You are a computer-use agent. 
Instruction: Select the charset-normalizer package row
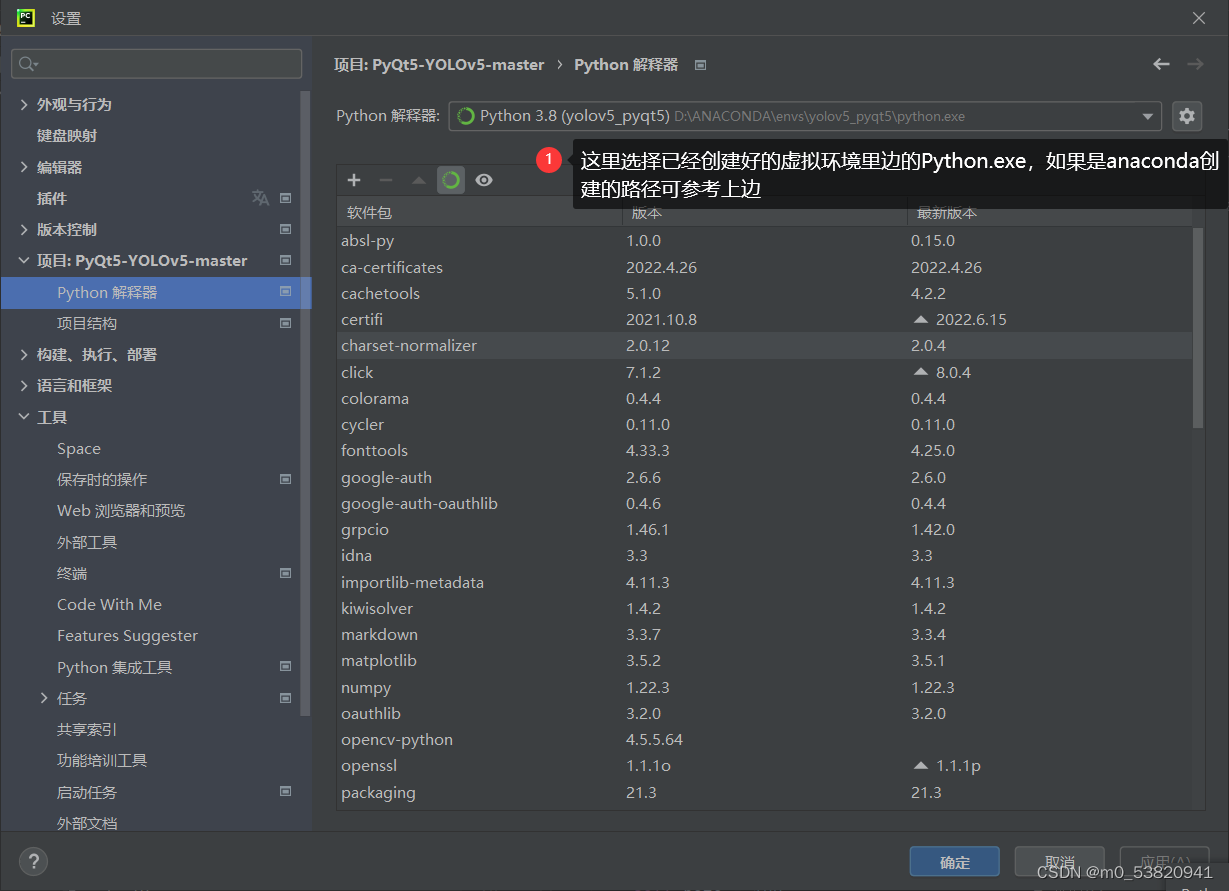coord(764,346)
